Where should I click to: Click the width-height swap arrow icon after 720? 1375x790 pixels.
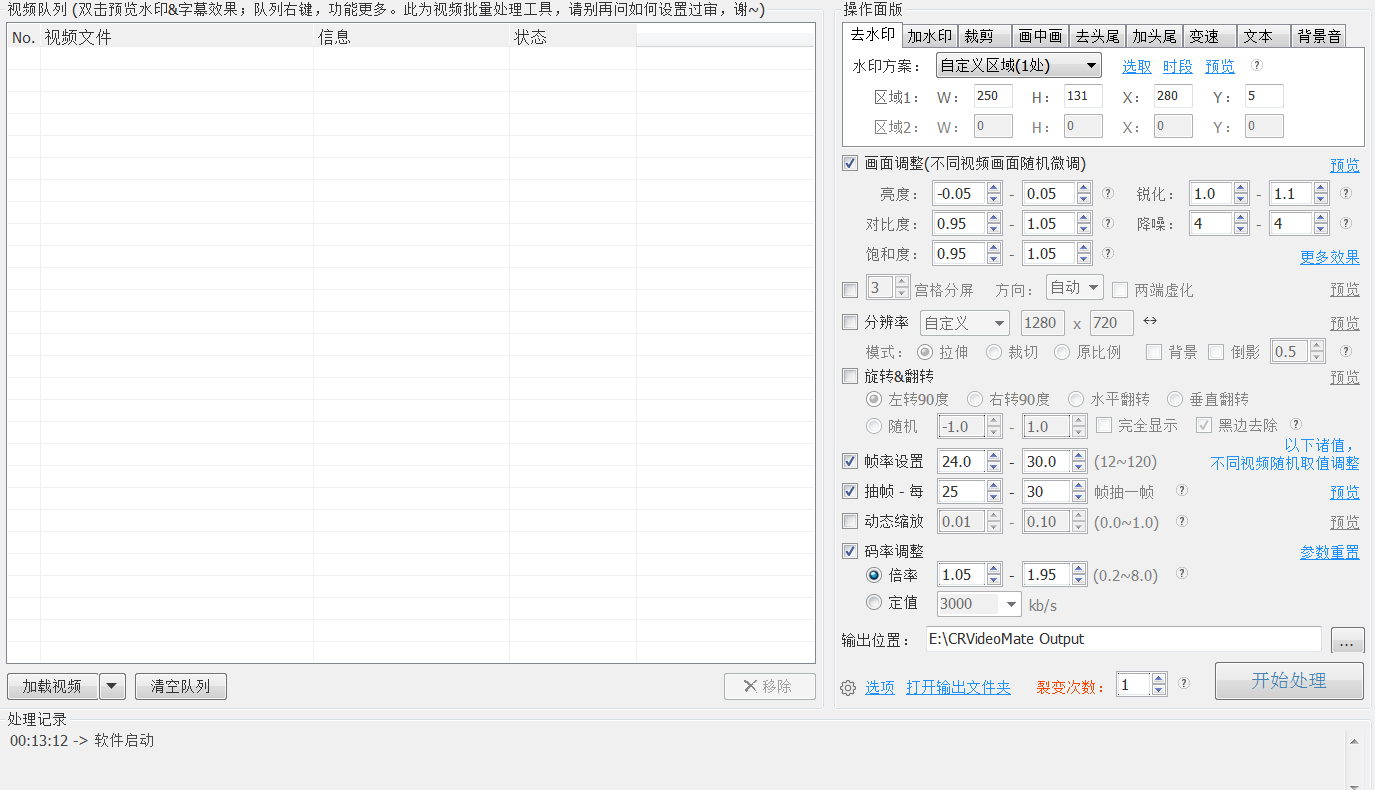[x=1150, y=321]
